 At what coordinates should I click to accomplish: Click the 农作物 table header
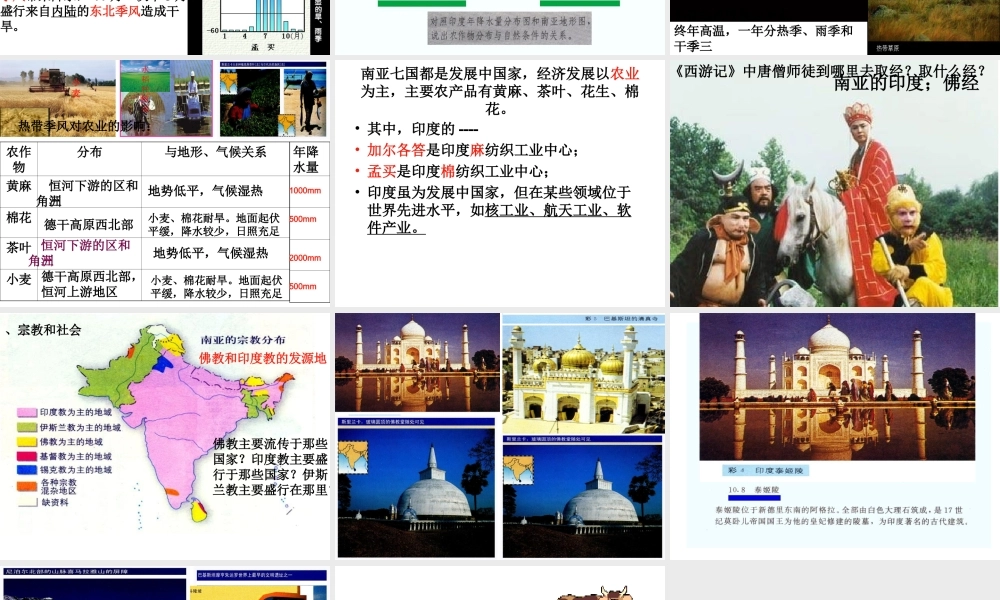coord(18,159)
